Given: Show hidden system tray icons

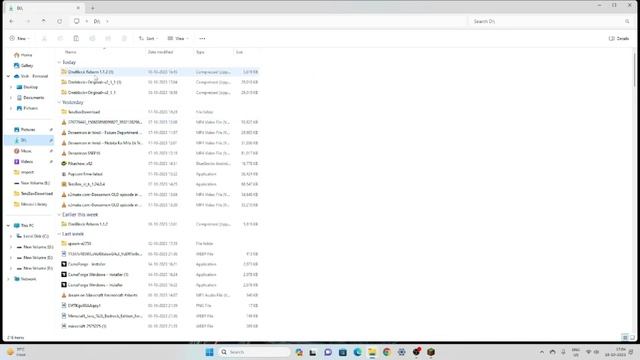Looking at the screenshot, I should pos(542,352).
